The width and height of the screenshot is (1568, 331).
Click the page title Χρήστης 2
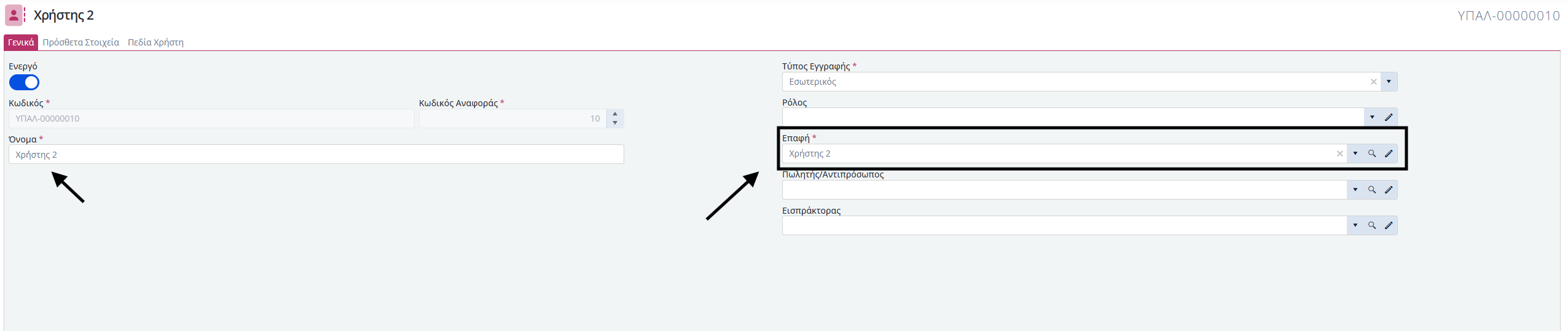pos(64,15)
